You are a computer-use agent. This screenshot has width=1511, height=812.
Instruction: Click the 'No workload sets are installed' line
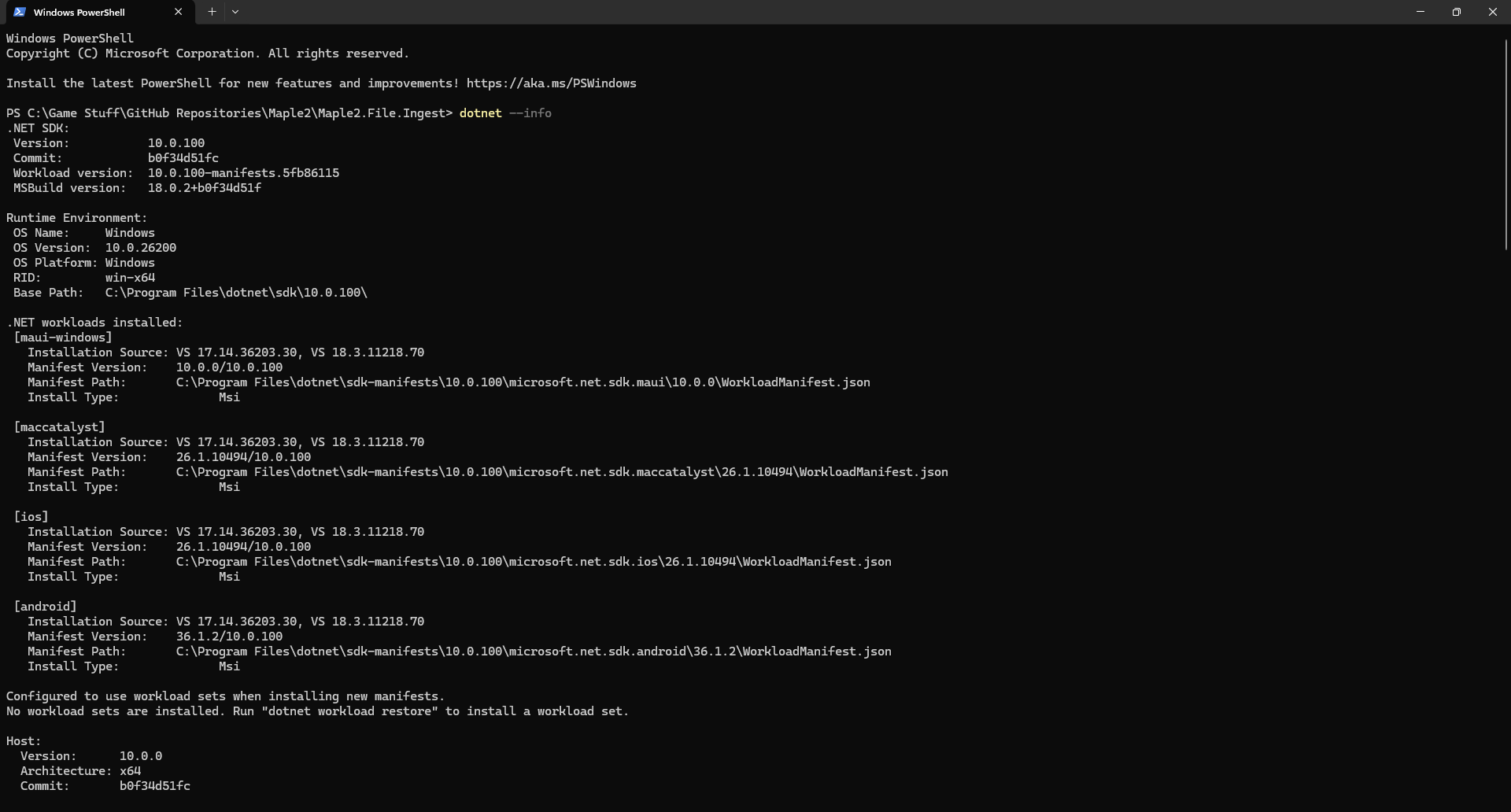tap(318, 711)
